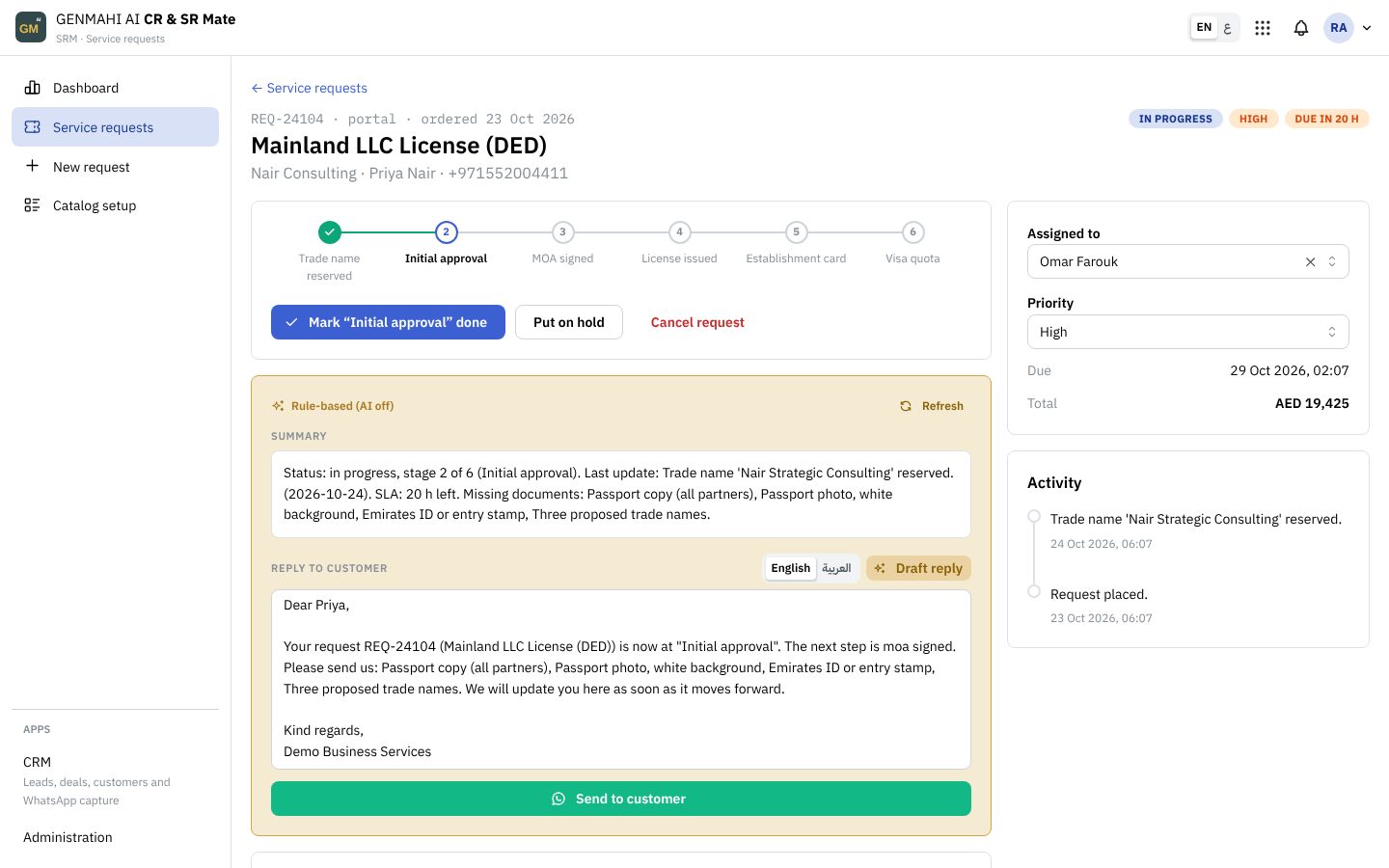The width and height of the screenshot is (1389, 868).
Task: Click the Dashboard chart icon
Action: pos(33,88)
